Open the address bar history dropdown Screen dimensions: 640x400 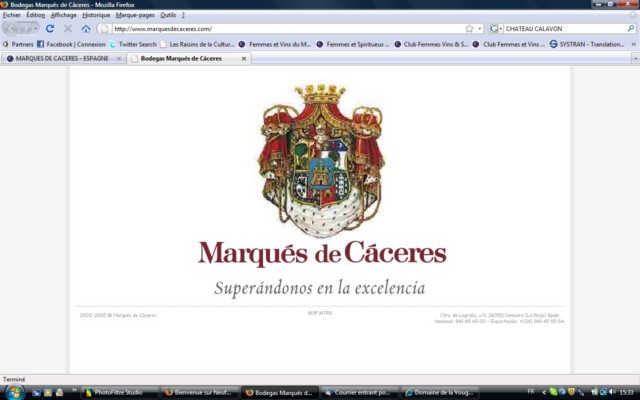480,29
